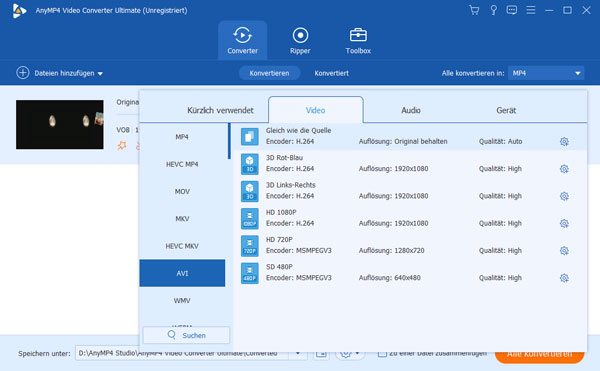The width and height of the screenshot is (600, 371).
Task: Open settings gear for Gleich wie die Quelle
Action: pos(564,142)
